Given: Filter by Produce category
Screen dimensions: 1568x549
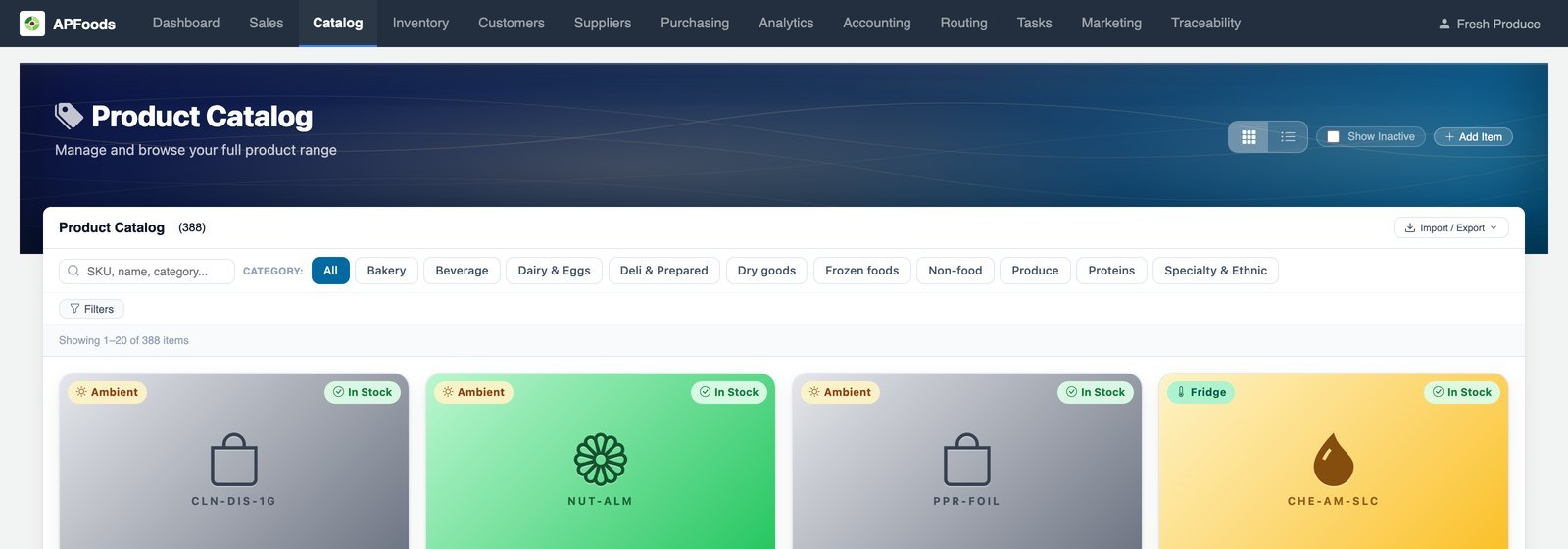Looking at the screenshot, I should click(x=1035, y=271).
